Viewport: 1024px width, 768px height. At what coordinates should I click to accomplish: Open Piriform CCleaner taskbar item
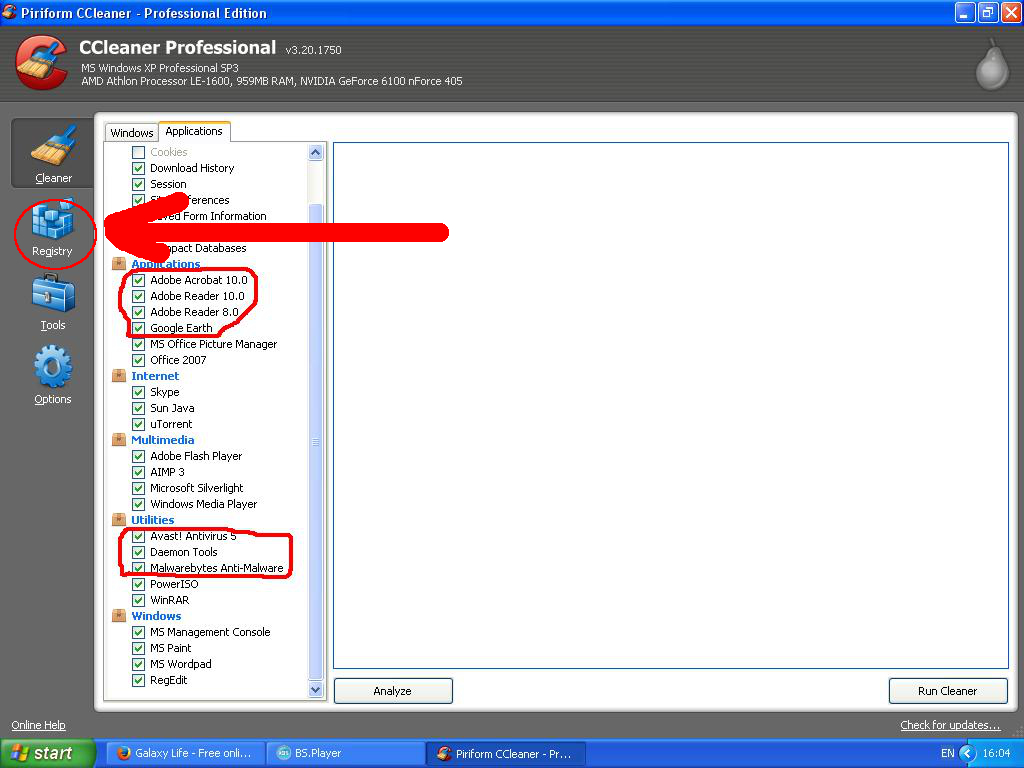506,753
